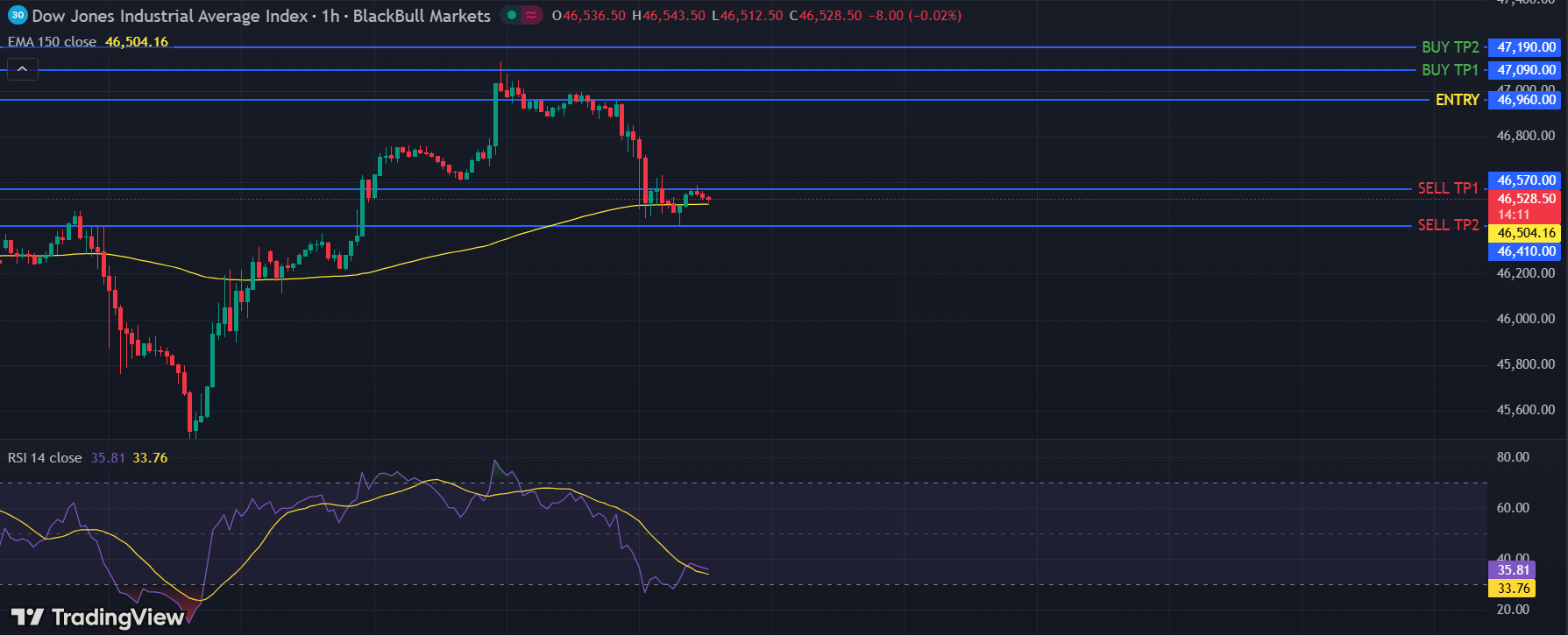Select the yellow ENTRY line label
The height and width of the screenshot is (635, 1568).
pyautogui.click(x=1457, y=100)
